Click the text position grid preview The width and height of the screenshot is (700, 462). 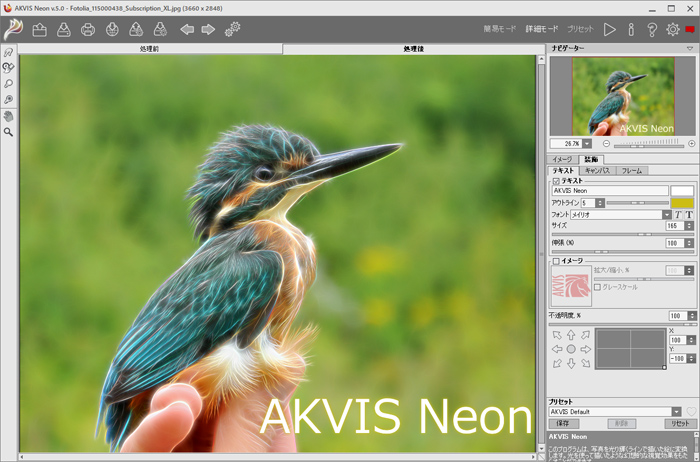point(630,349)
